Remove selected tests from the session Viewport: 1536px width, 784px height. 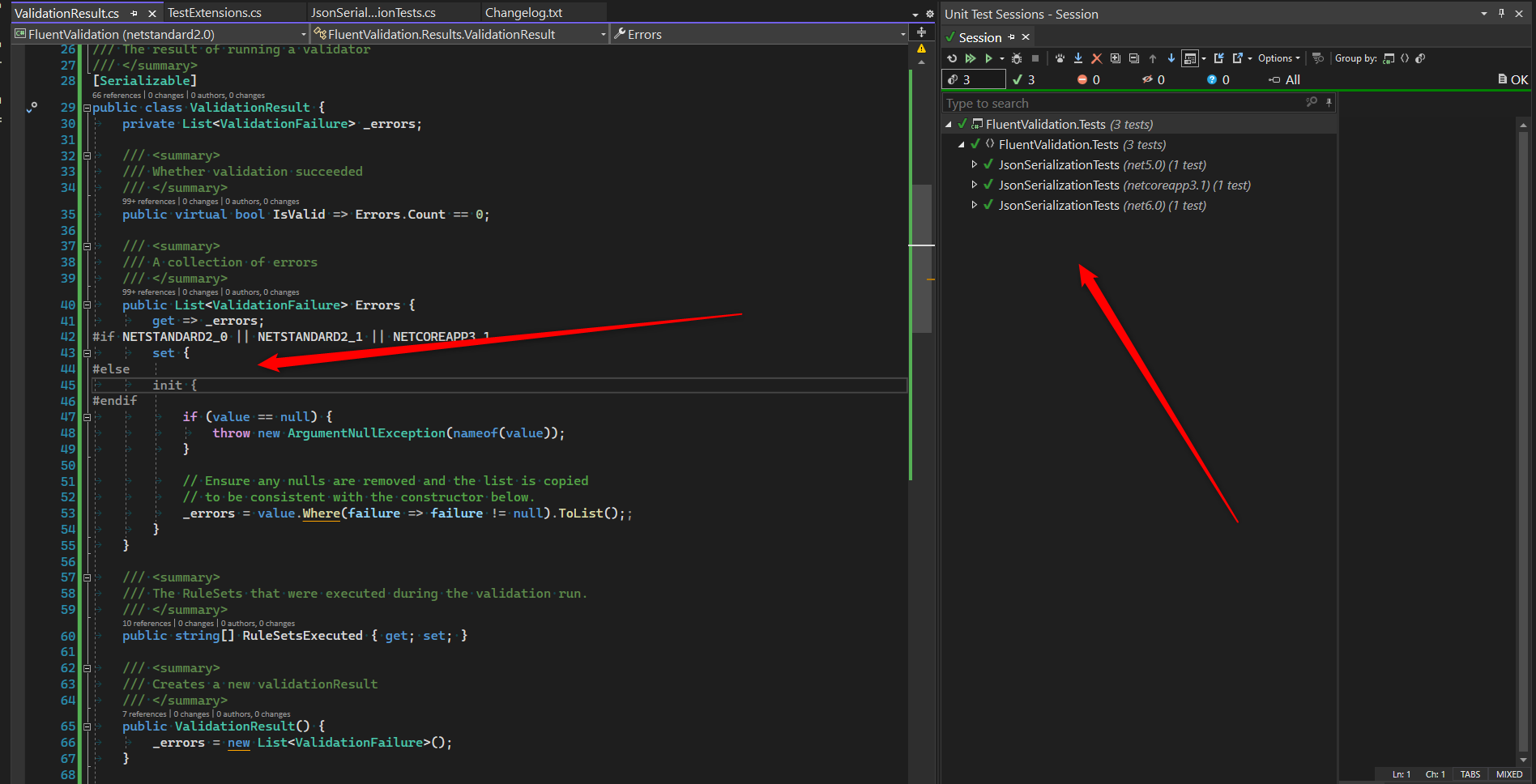(x=1096, y=58)
